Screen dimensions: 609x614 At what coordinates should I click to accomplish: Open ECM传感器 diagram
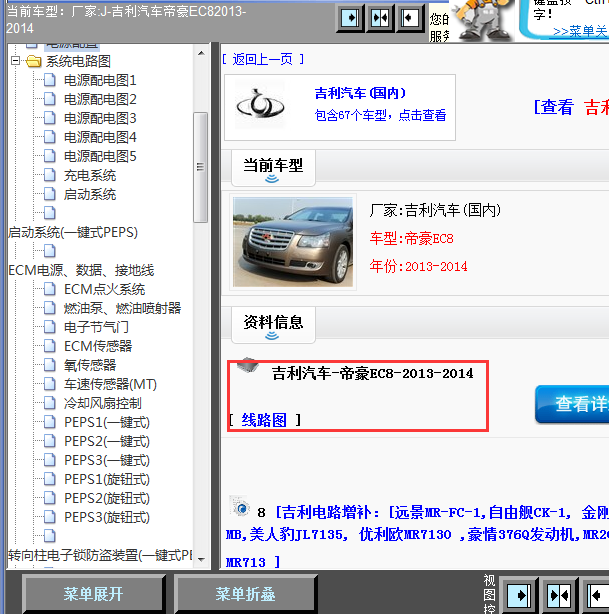click(x=98, y=346)
